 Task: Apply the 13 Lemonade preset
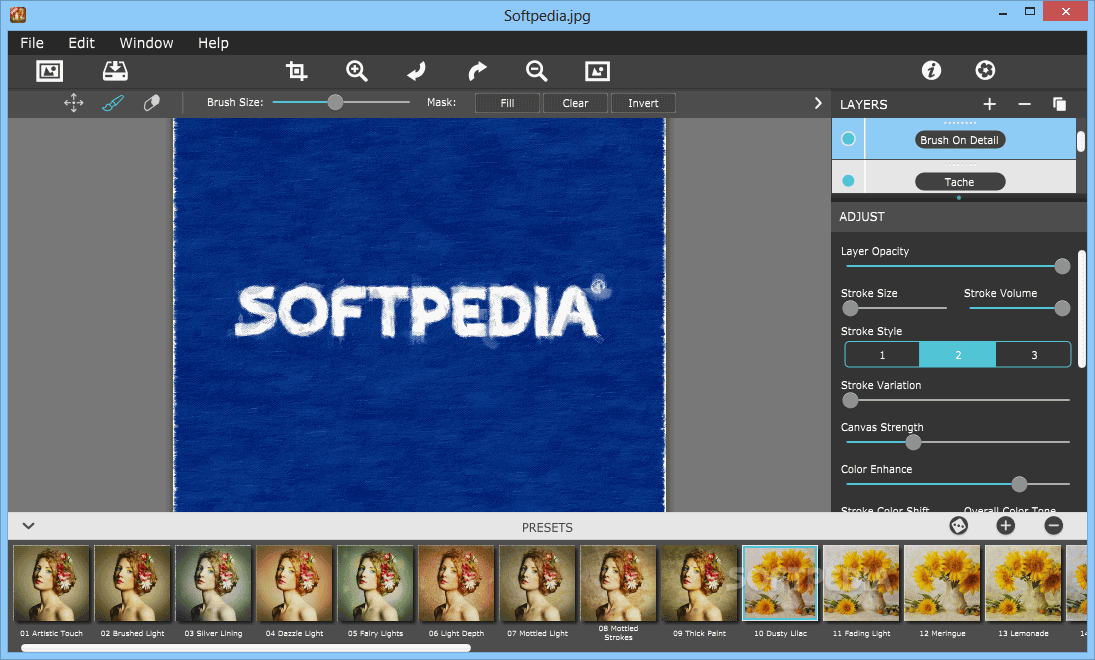(x=1024, y=584)
